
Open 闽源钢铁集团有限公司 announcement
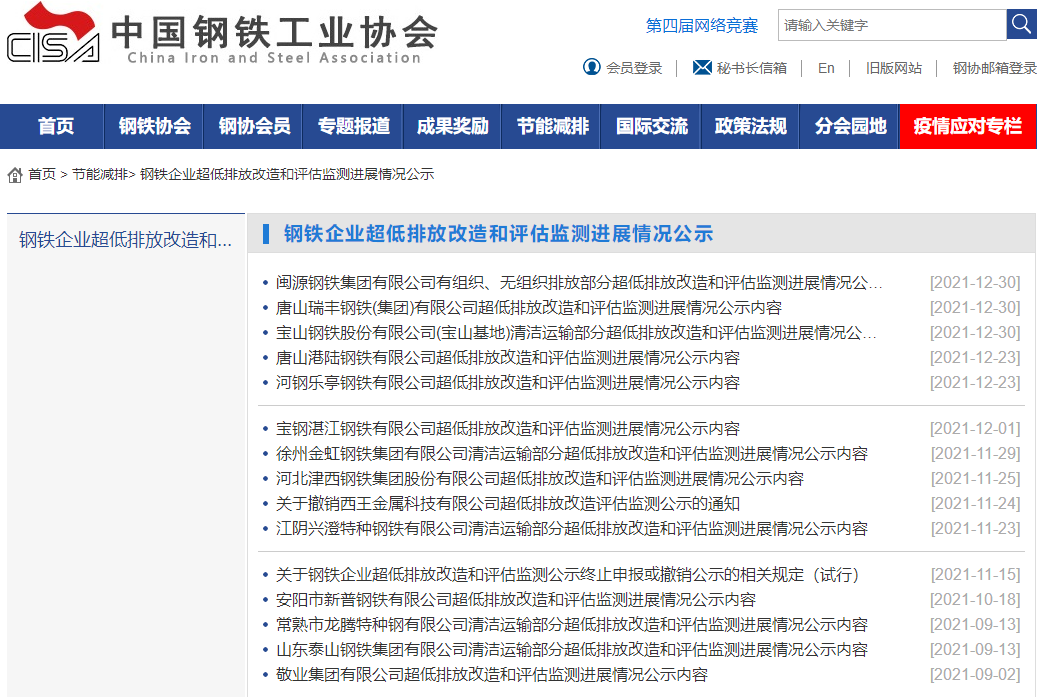pyautogui.click(x=579, y=283)
